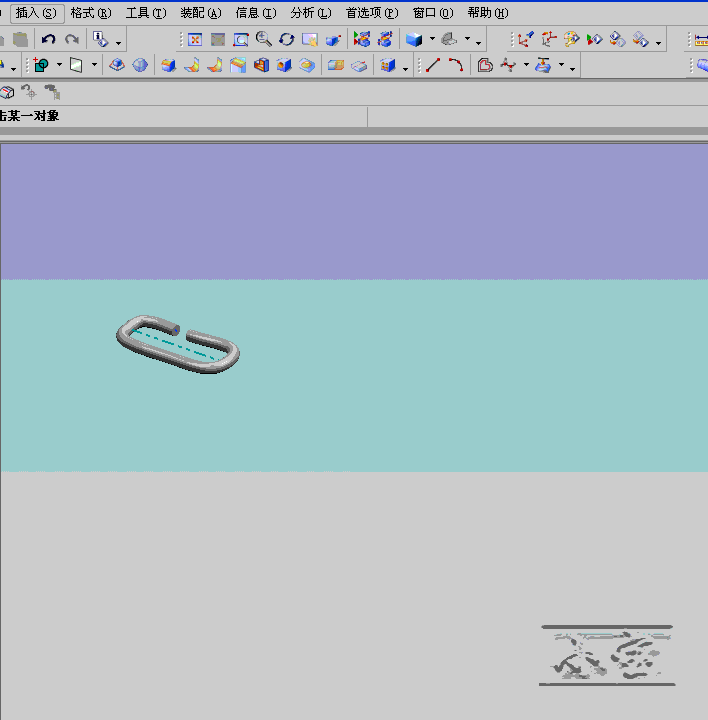Open the 分析(L) menu
This screenshot has width=708, height=720.
click(x=310, y=13)
